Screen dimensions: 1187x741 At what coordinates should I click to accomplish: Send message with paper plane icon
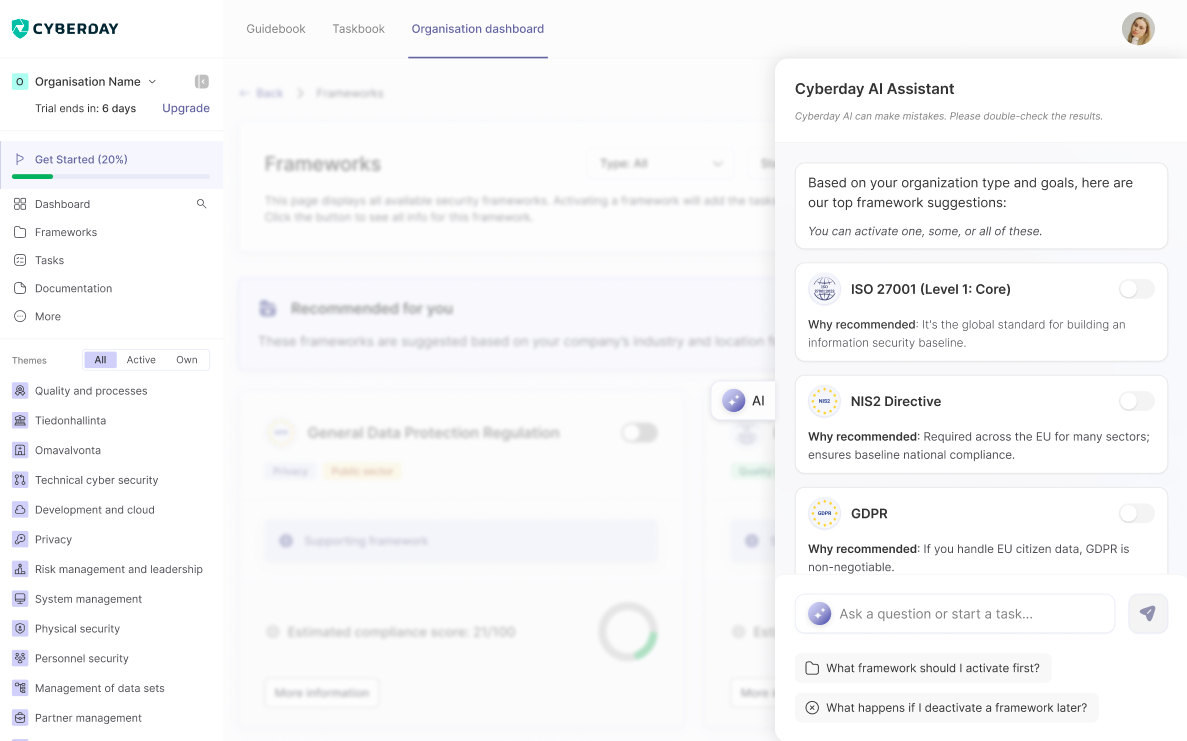1148,613
